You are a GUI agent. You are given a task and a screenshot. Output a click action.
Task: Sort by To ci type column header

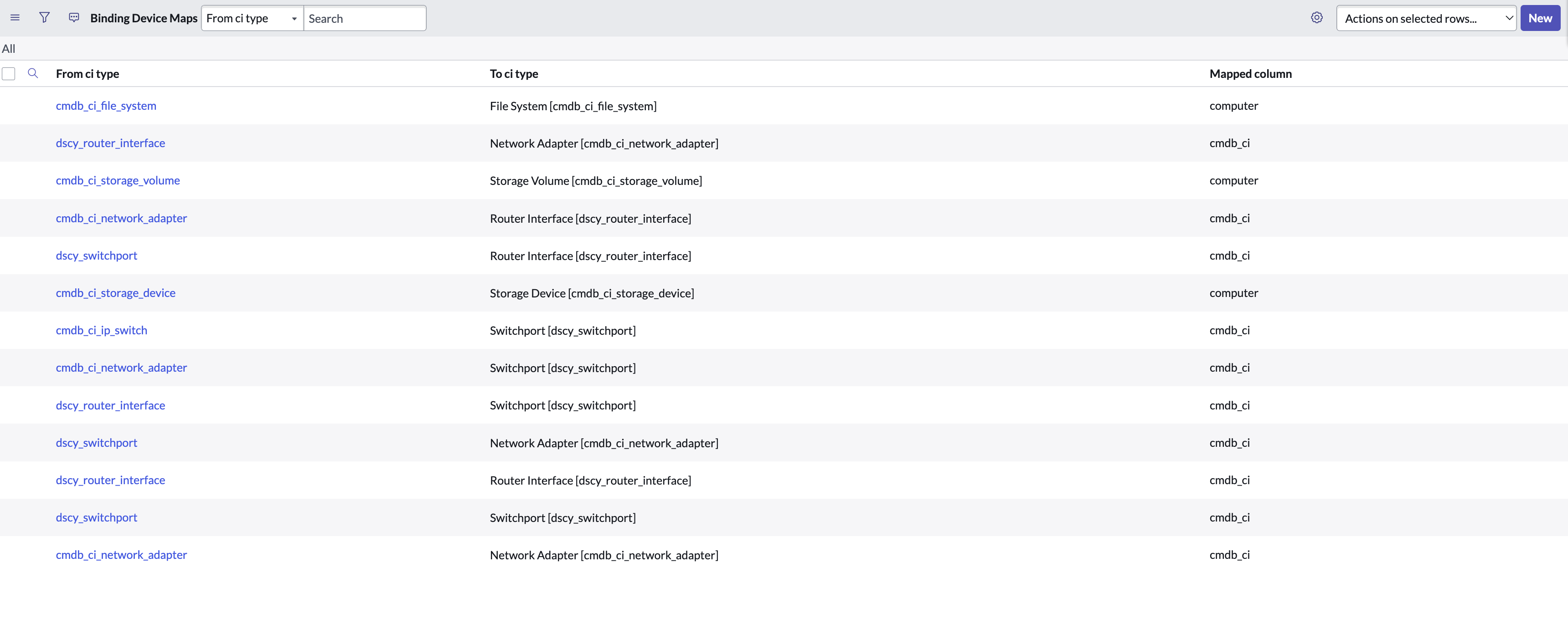point(514,74)
